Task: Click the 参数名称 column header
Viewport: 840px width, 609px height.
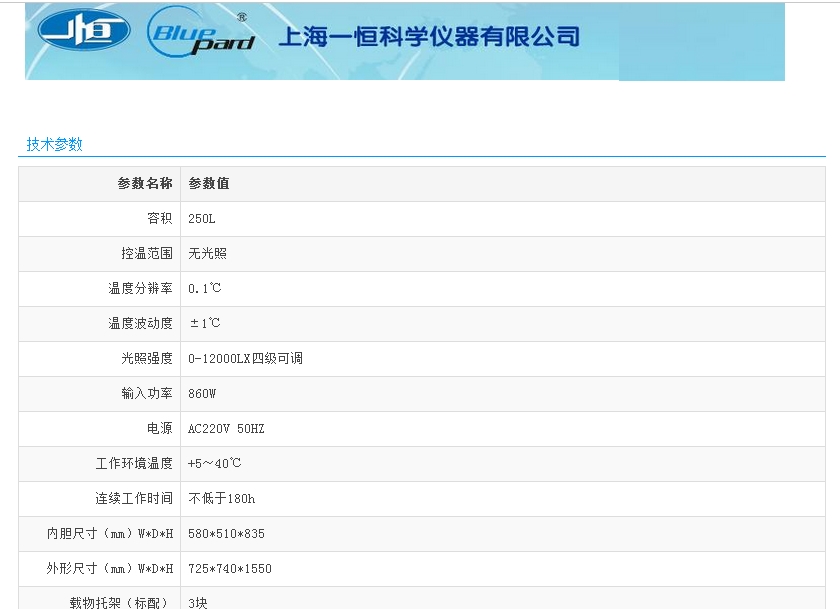Action: (x=145, y=184)
